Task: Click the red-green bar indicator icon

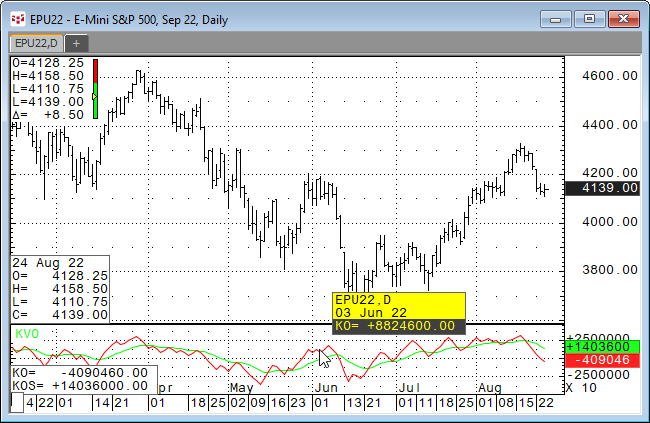Action: (x=95, y=88)
